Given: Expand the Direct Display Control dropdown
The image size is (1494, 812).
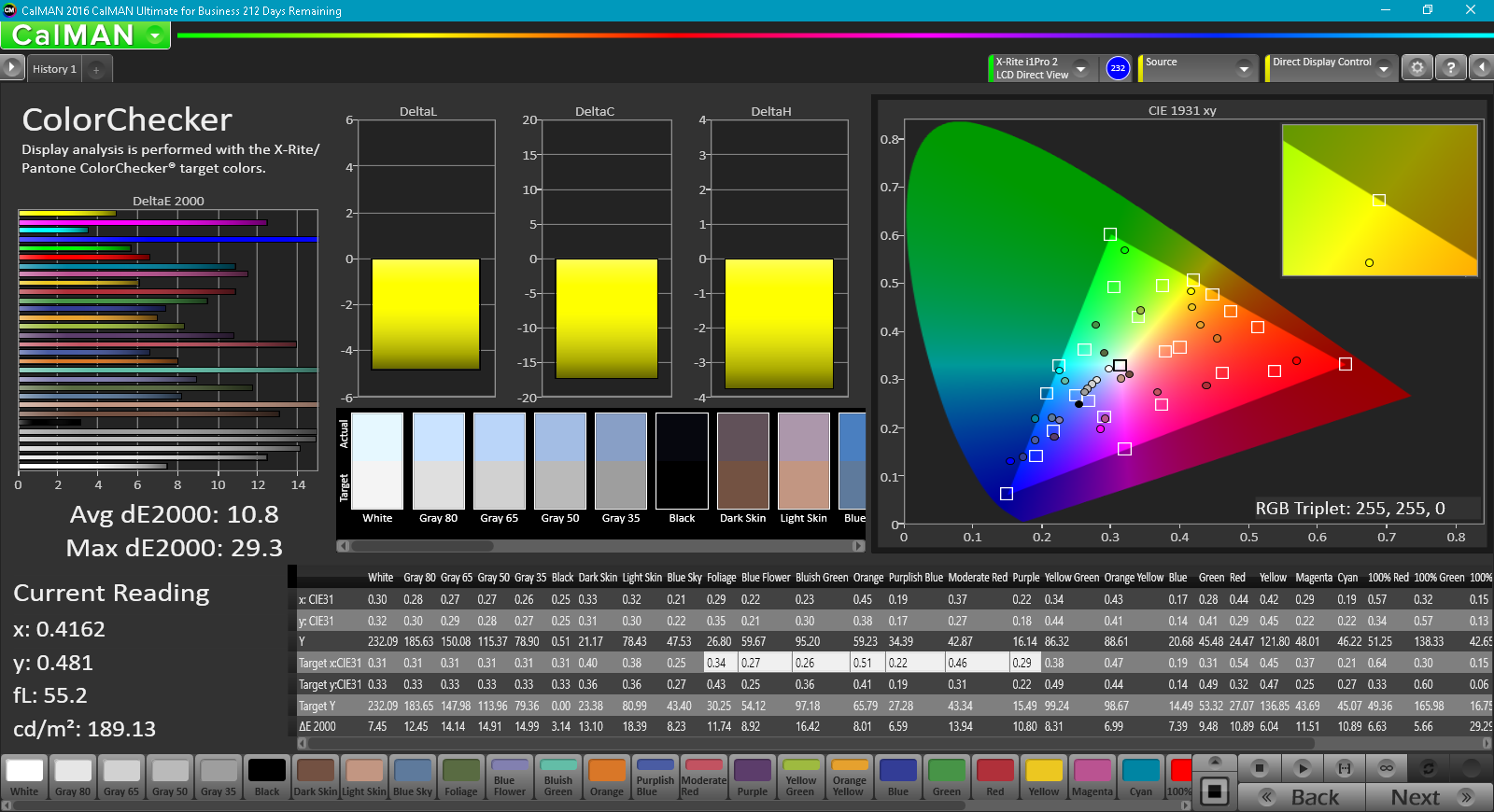Looking at the screenshot, I should pos(1384,68).
